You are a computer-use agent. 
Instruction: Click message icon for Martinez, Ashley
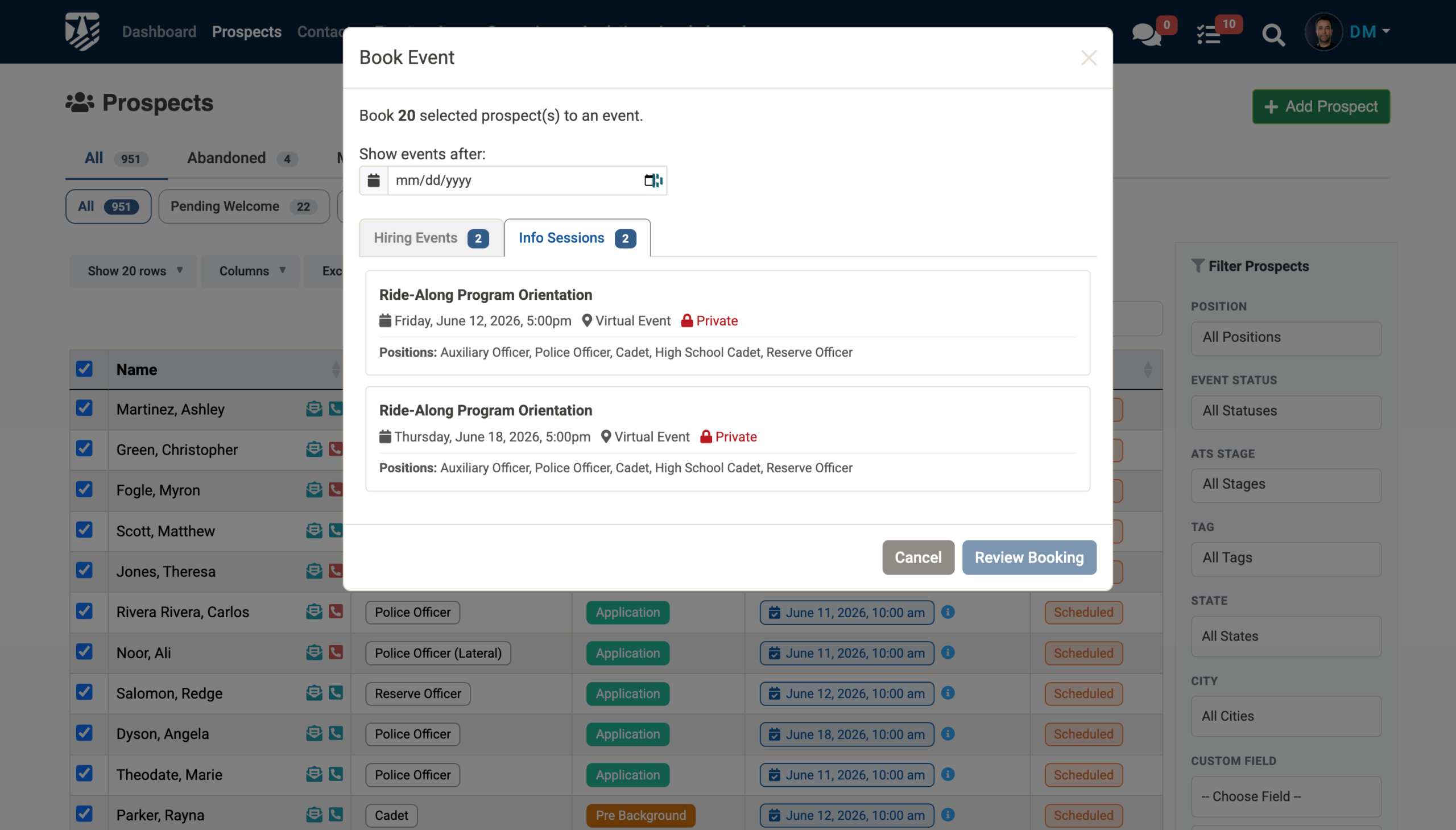coord(313,408)
